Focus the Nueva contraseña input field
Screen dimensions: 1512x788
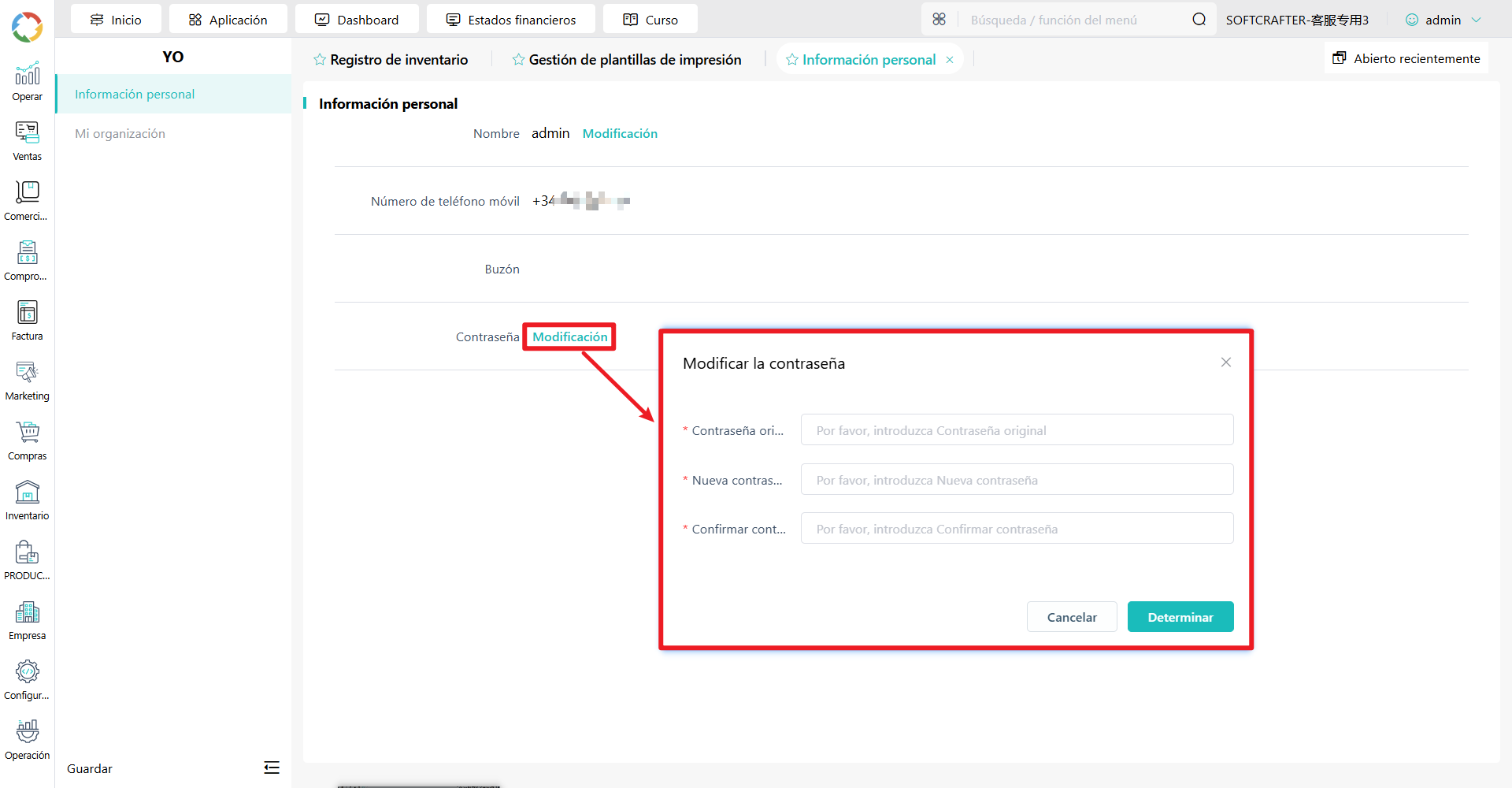1017,479
